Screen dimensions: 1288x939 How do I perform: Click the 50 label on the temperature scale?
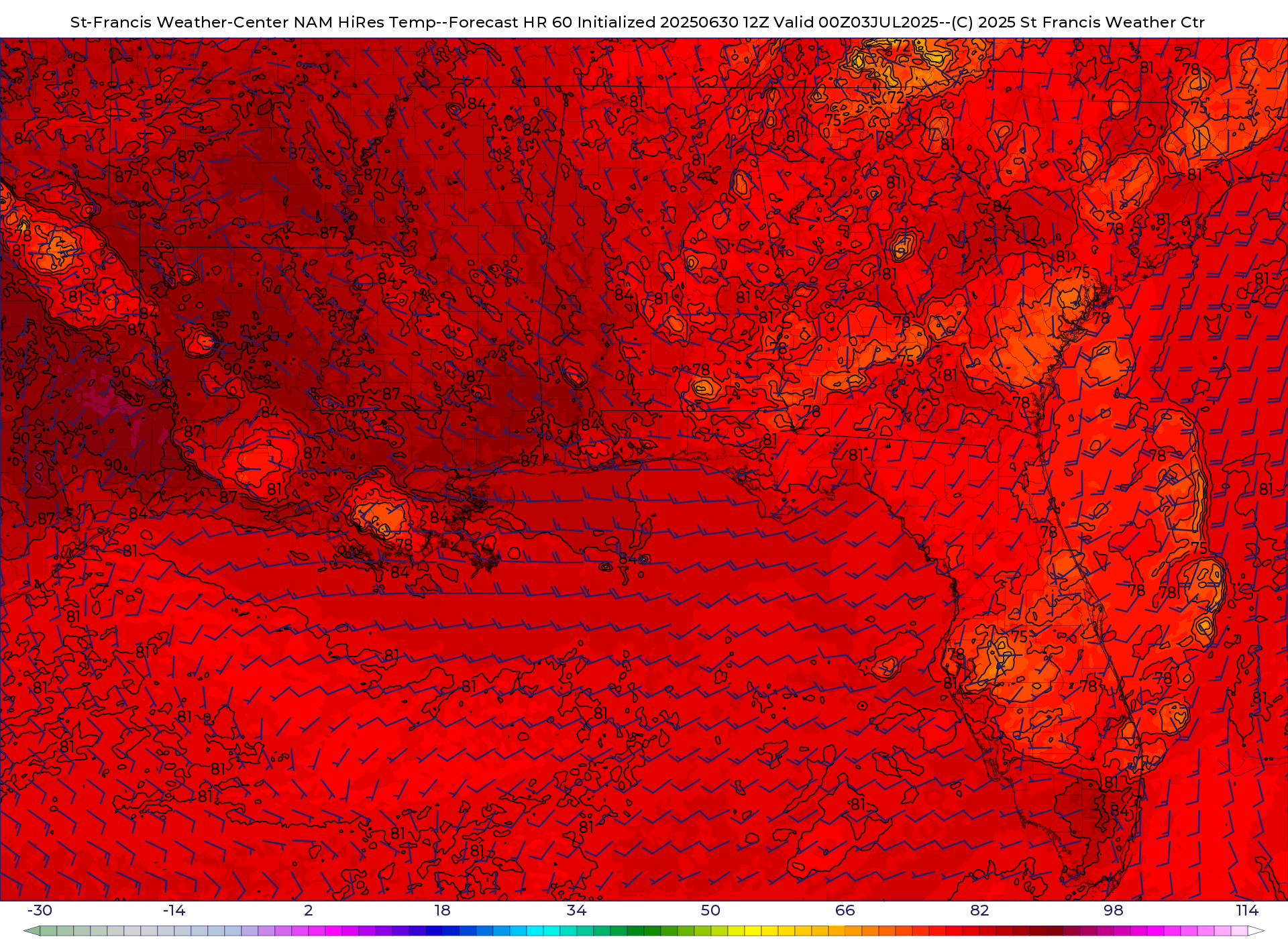pos(711,910)
